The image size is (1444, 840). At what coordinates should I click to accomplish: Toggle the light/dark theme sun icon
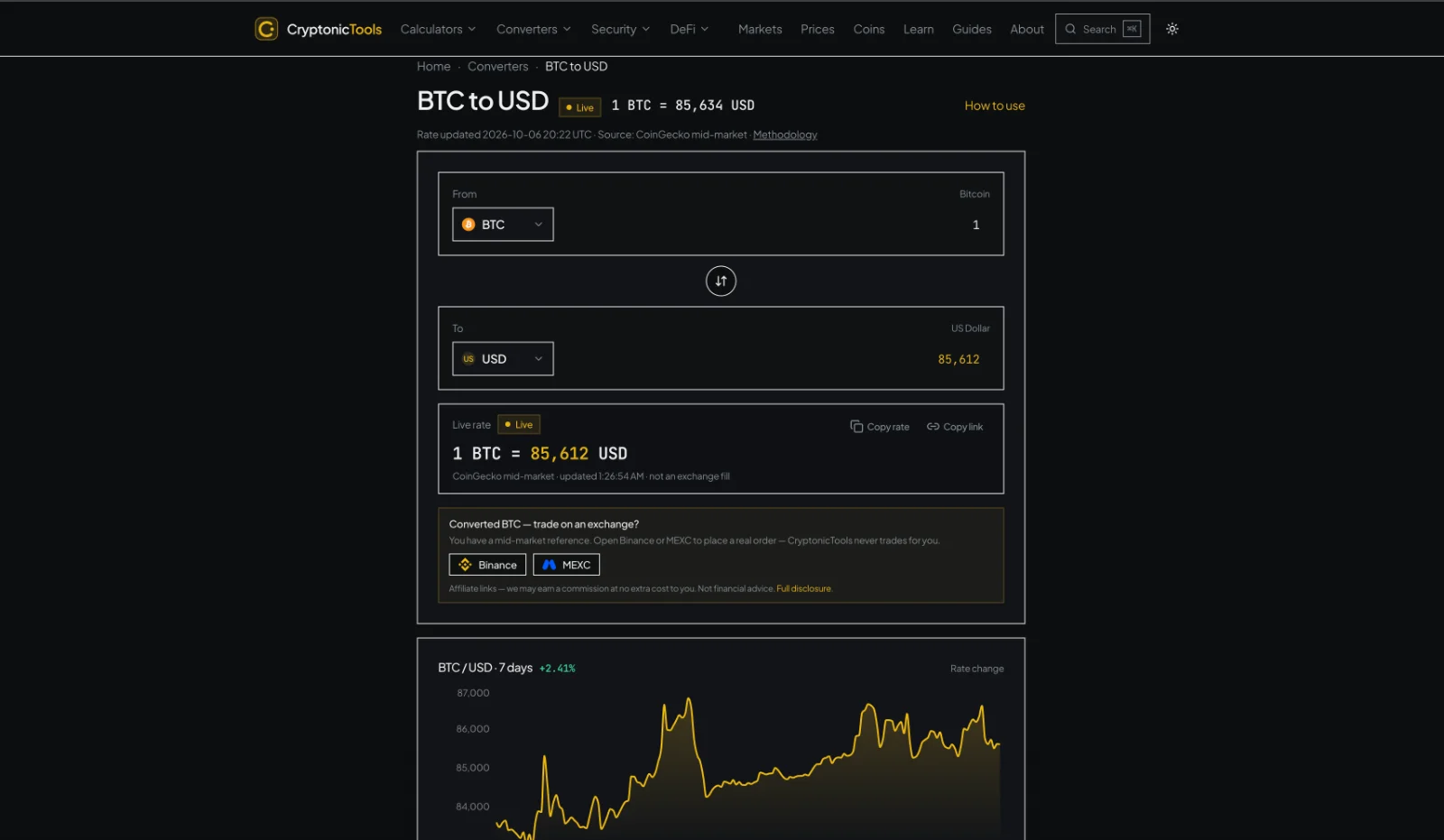click(x=1172, y=29)
